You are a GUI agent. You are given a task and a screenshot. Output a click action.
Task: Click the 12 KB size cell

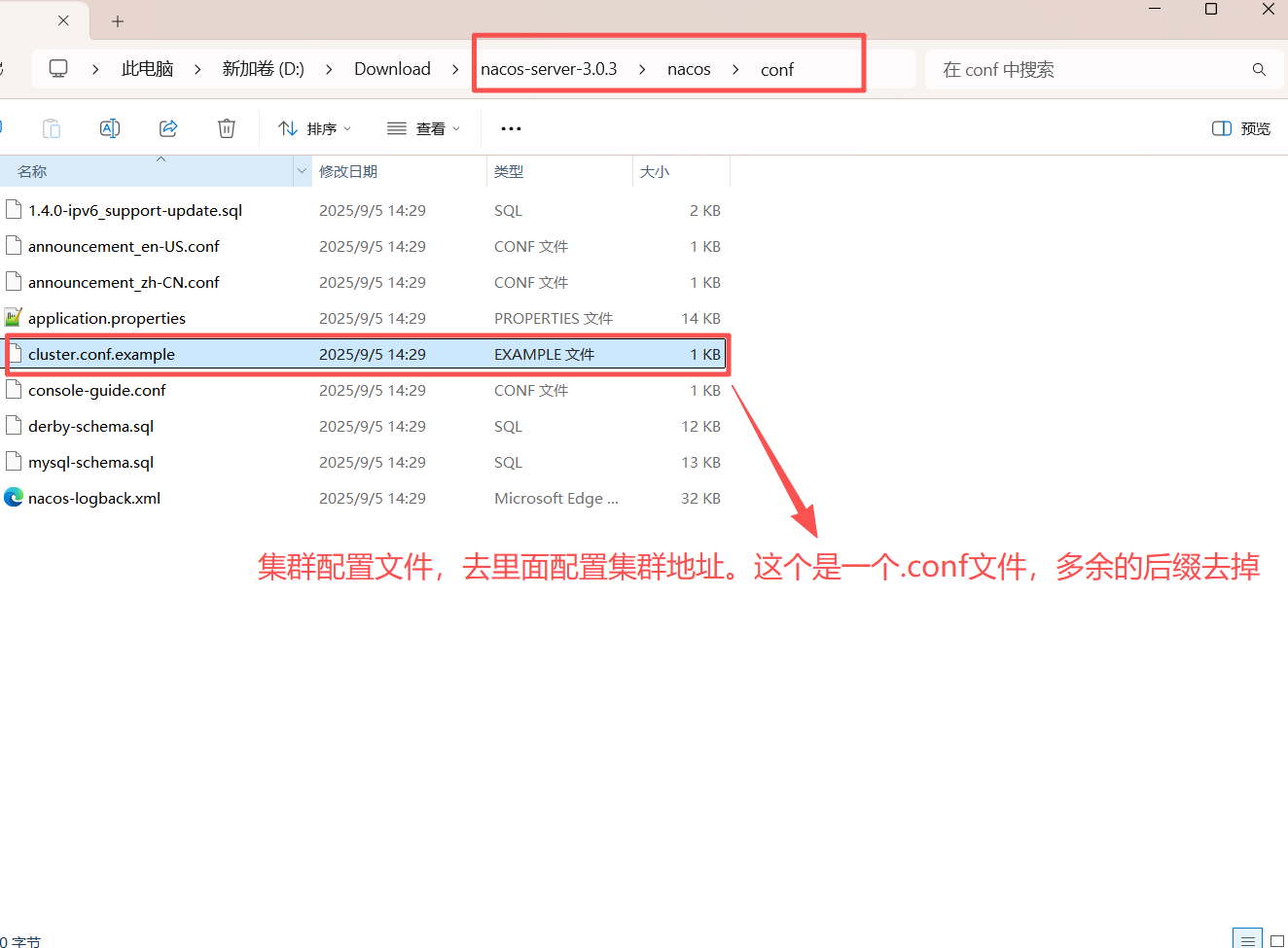click(700, 426)
